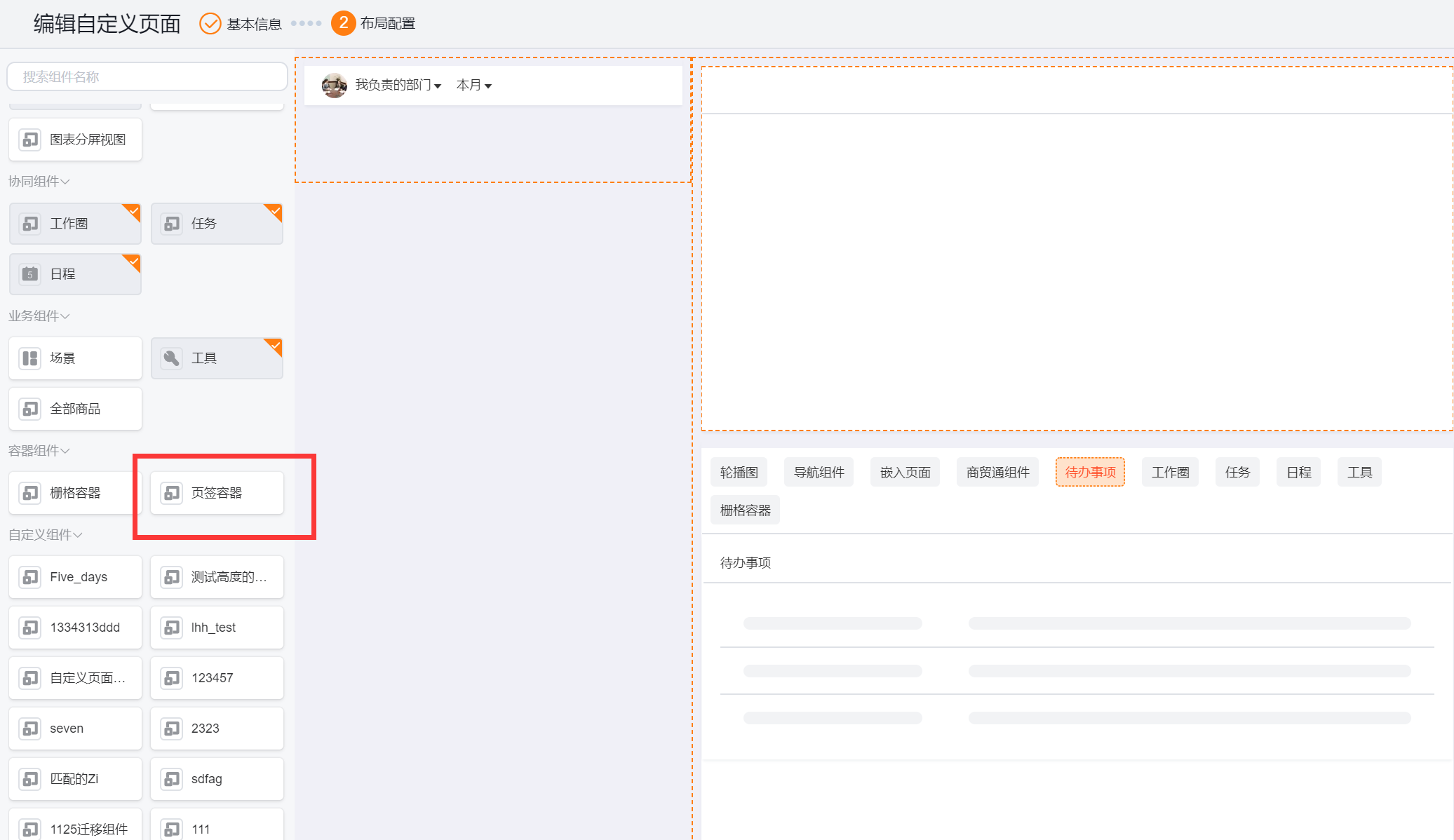The width and height of the screenshot is (1454, 840).
Task: Collapse the 业务组件 section
Action: click(x=39, y=316)
